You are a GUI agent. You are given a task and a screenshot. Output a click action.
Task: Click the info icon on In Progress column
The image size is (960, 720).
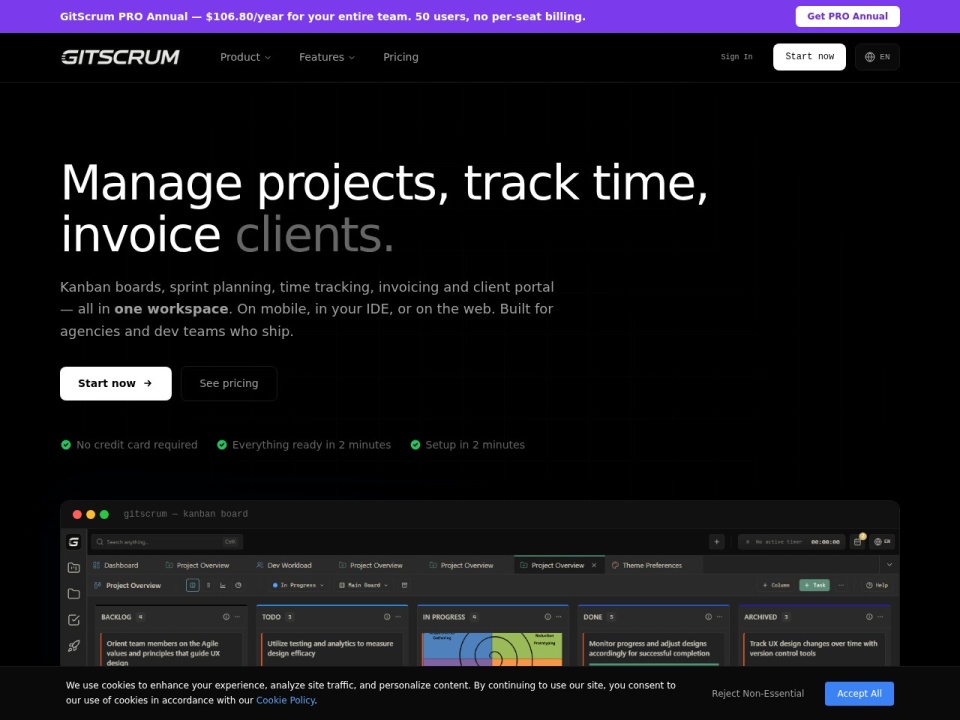coord(547,617)
